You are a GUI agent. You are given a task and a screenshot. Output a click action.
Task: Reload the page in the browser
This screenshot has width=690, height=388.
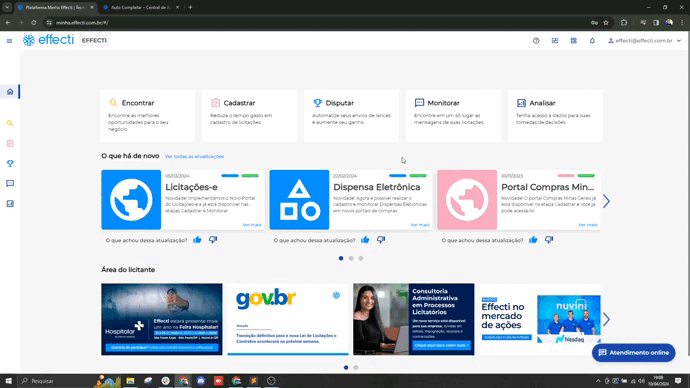pos(33,22)
